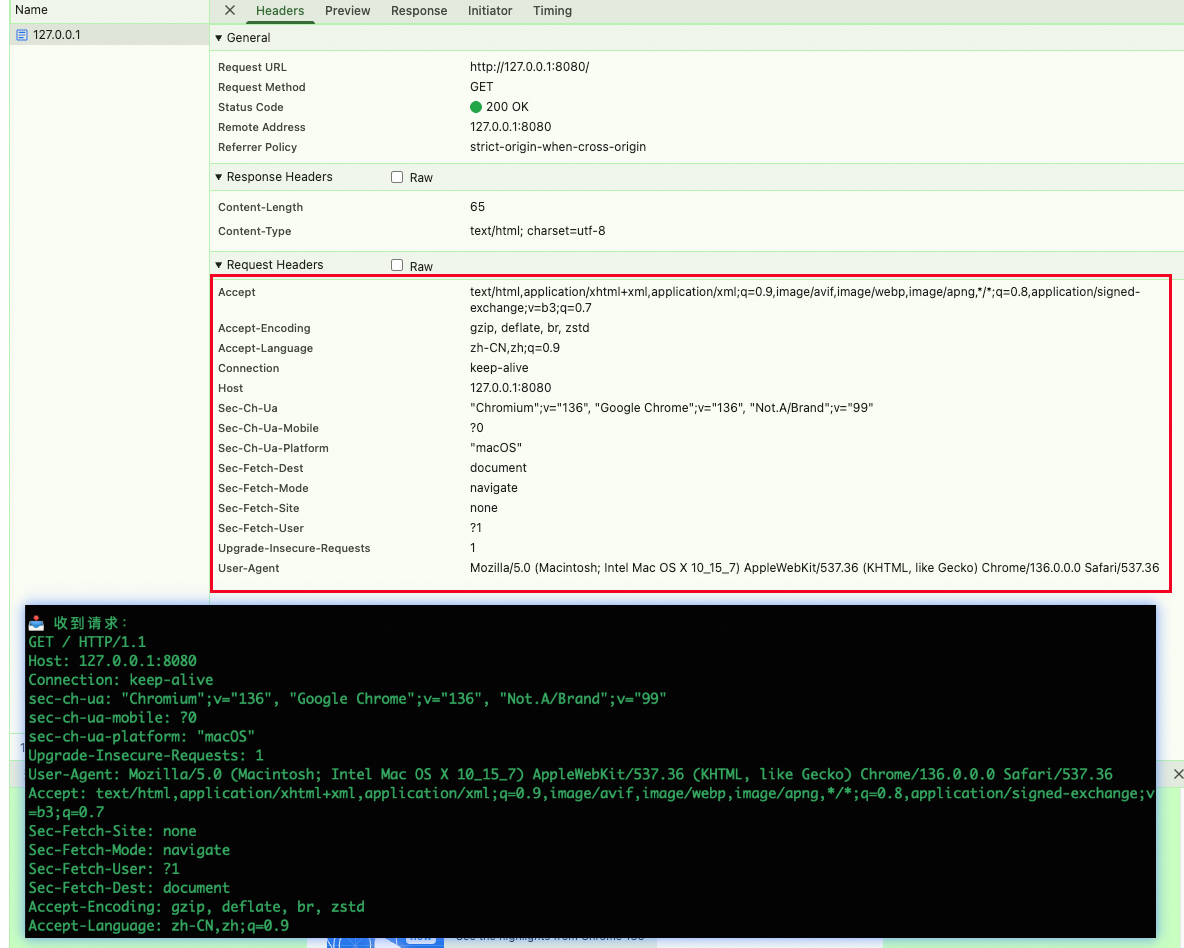Screen dimensions: 1184x948
Task: Click the Sec-Ch-Ua-Platform value "macOS"
Action: click(x=495, y=448)
